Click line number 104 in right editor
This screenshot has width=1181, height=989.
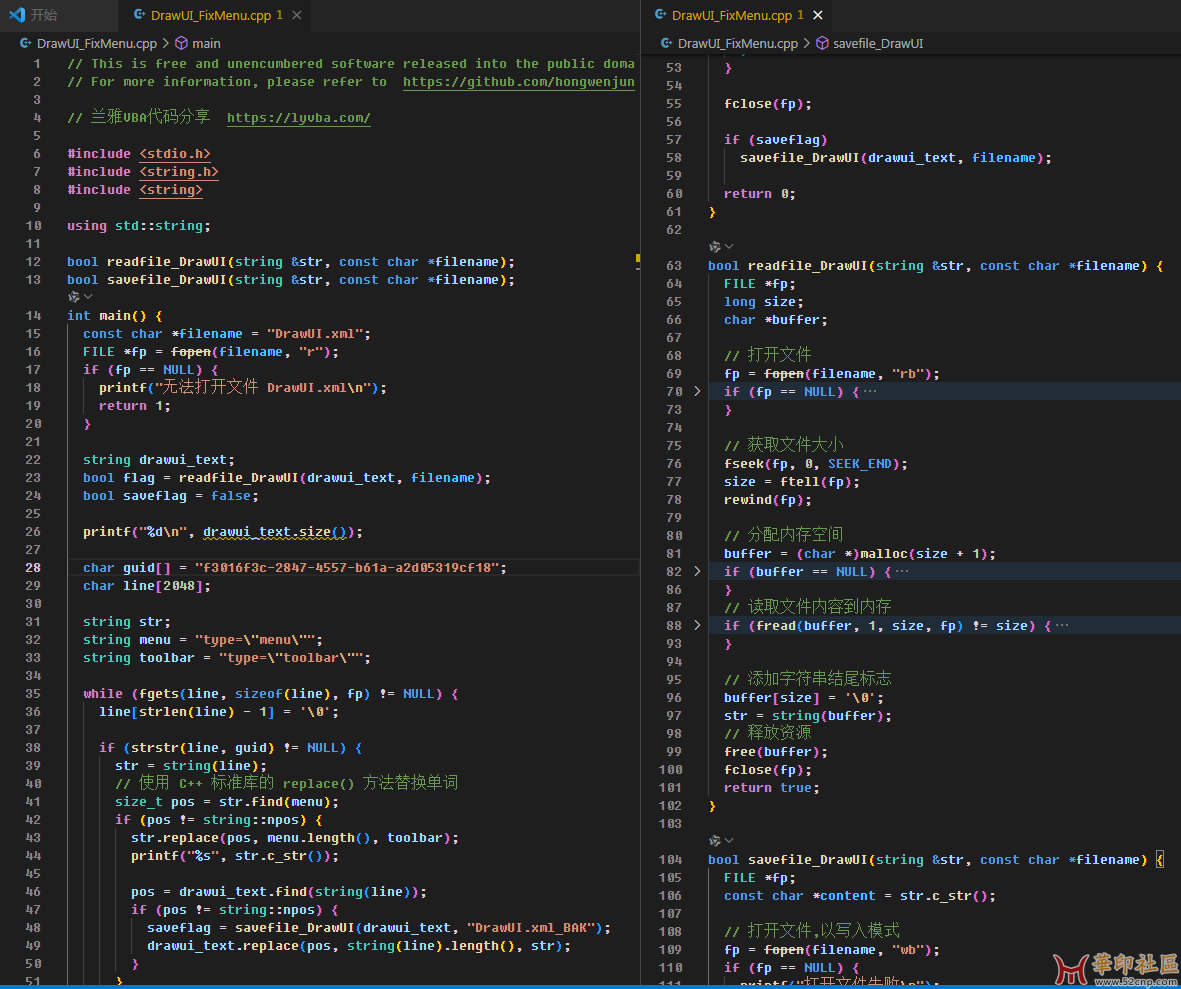[x=670, y=859]
